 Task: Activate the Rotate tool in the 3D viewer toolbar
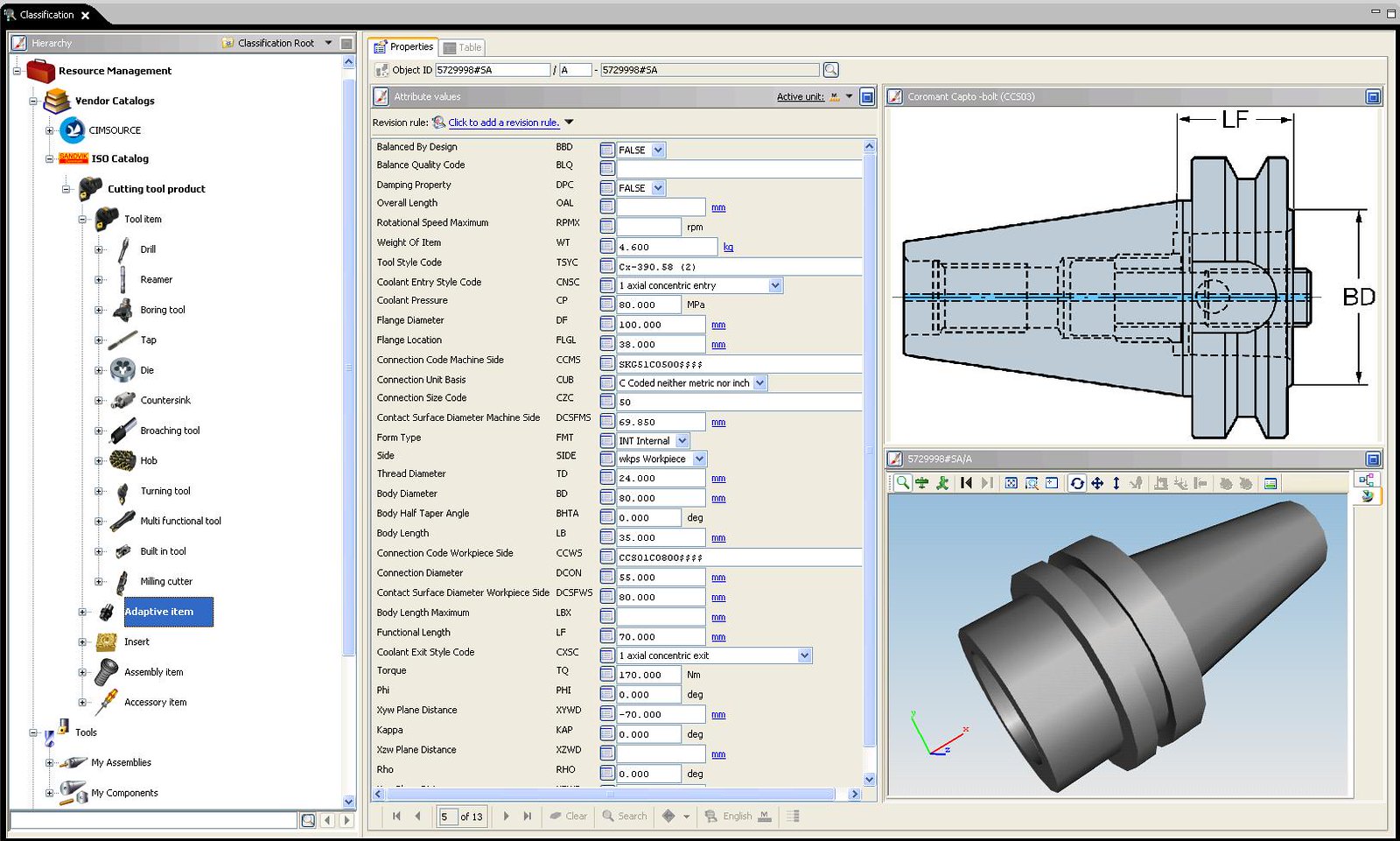pyautogui.click(x=1076, y=483)
